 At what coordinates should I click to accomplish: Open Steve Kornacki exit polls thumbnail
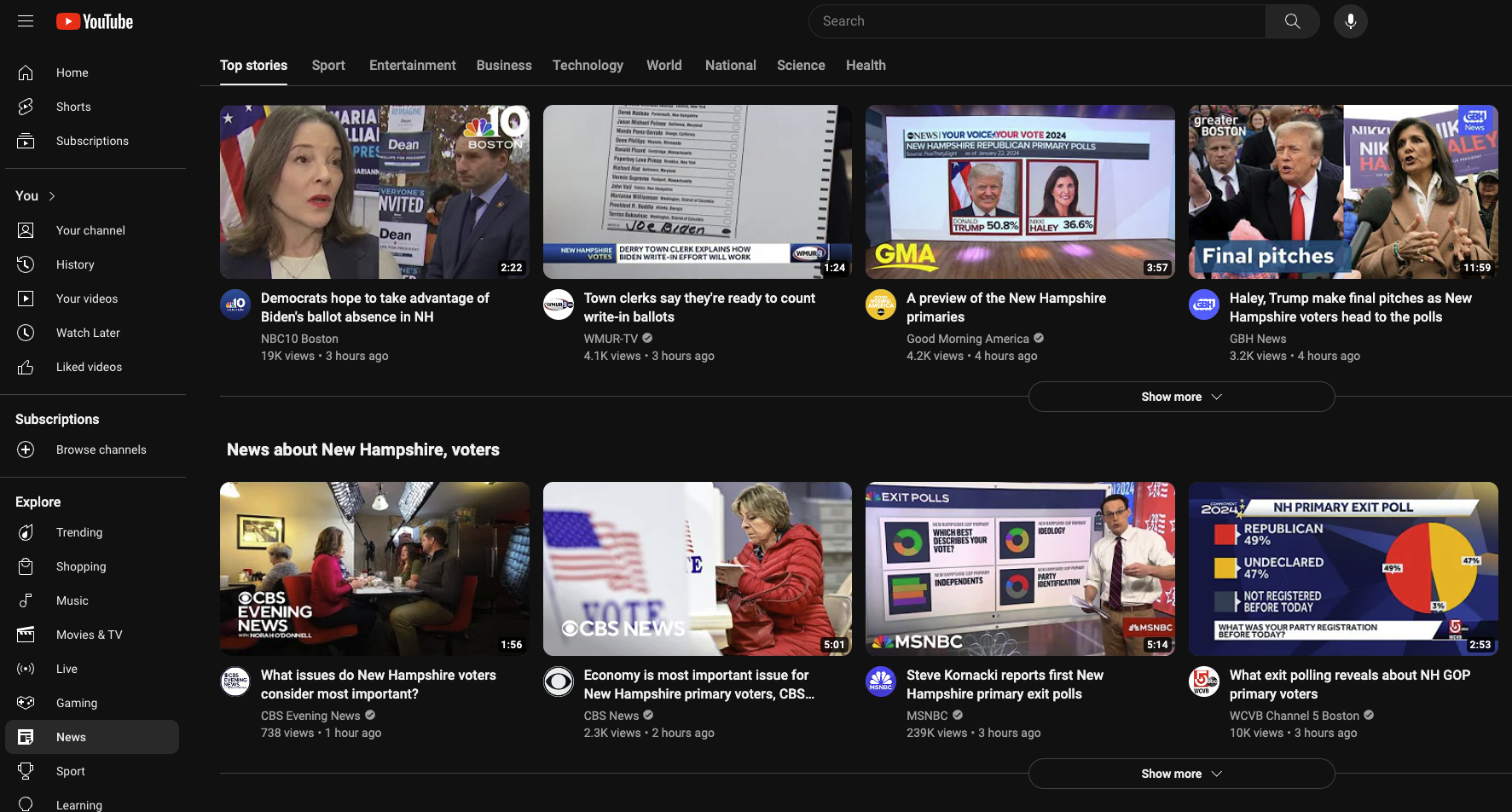click(x=1020, y=569)
